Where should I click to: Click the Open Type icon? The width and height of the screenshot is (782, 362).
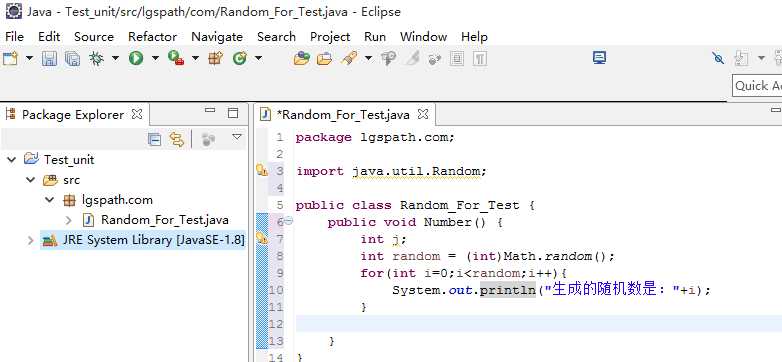[301, 58]
